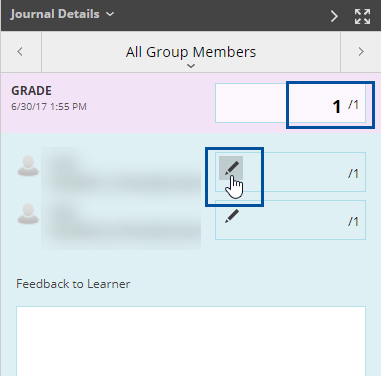Click the pencil icon for the second group member

click(x=232, y=216)
